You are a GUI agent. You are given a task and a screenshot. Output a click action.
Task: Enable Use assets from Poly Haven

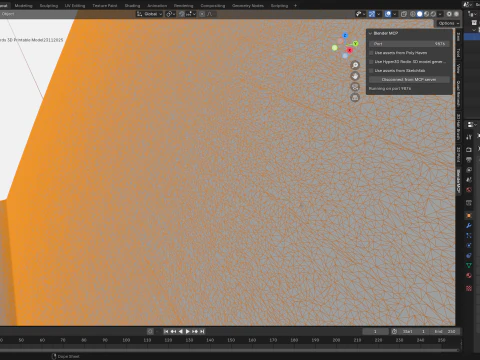(x=371, y=53)
